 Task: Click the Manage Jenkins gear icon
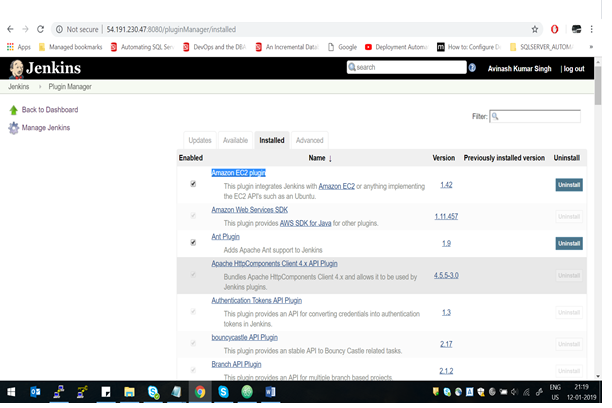(x=14, y=128)
